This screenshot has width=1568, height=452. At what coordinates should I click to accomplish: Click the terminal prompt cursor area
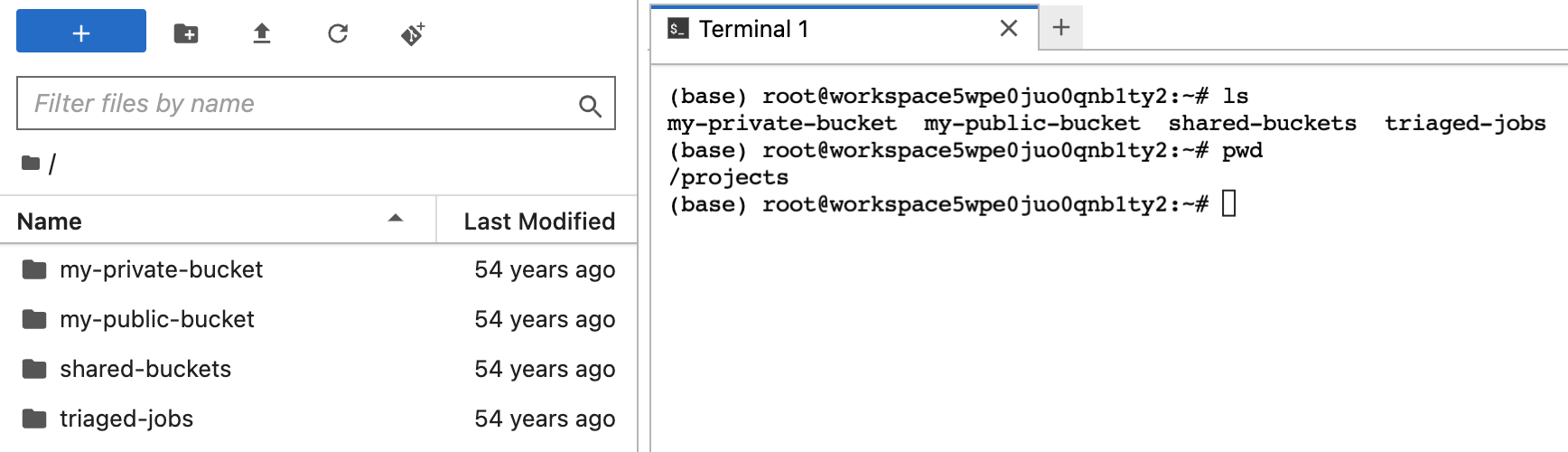[x=1229, y=204]
